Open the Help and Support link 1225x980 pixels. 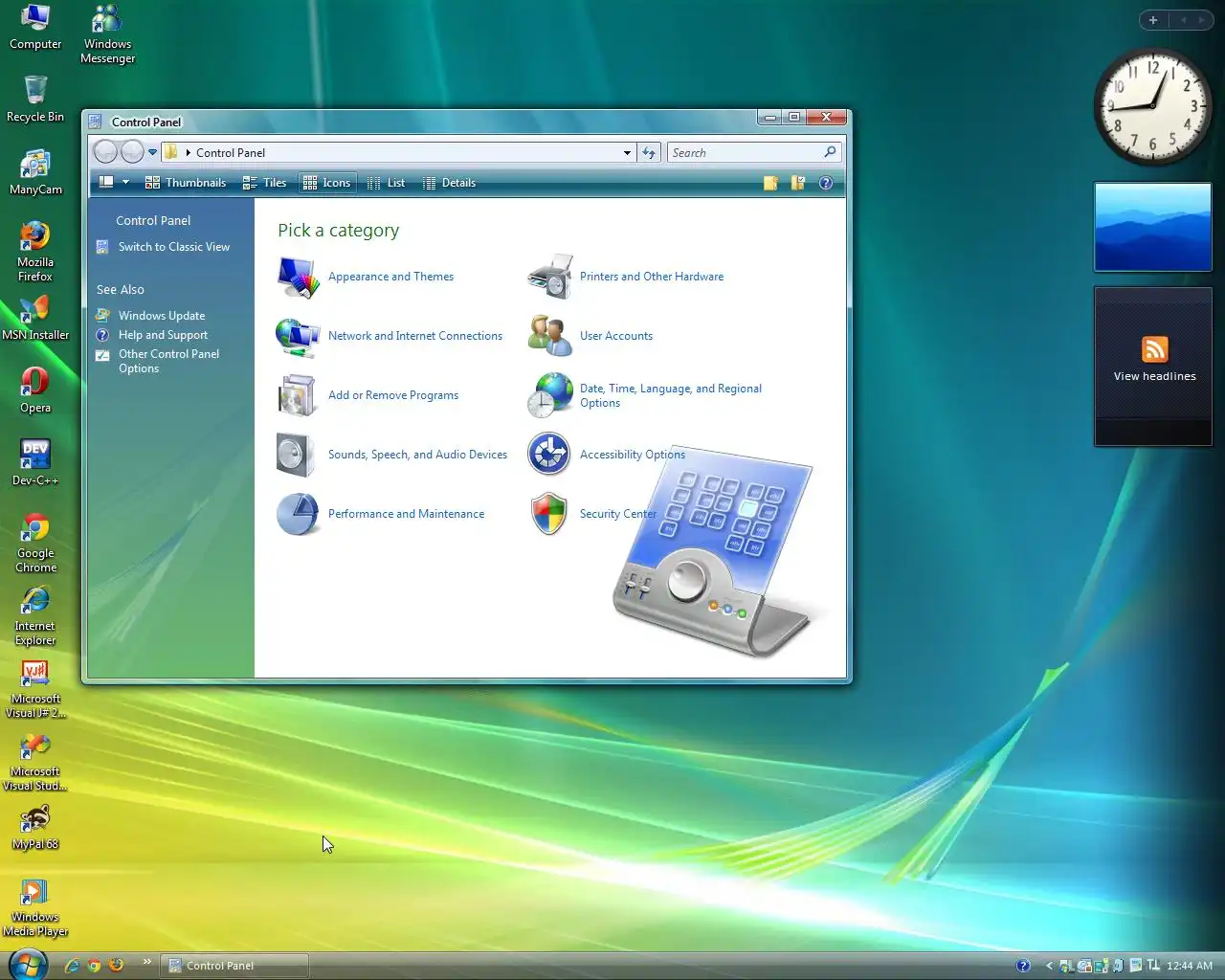coord(163,335)
